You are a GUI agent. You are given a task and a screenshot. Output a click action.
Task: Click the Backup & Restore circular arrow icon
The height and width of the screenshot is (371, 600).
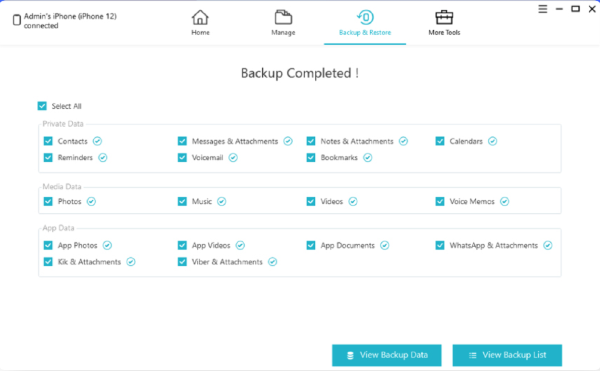pos(365,17)
